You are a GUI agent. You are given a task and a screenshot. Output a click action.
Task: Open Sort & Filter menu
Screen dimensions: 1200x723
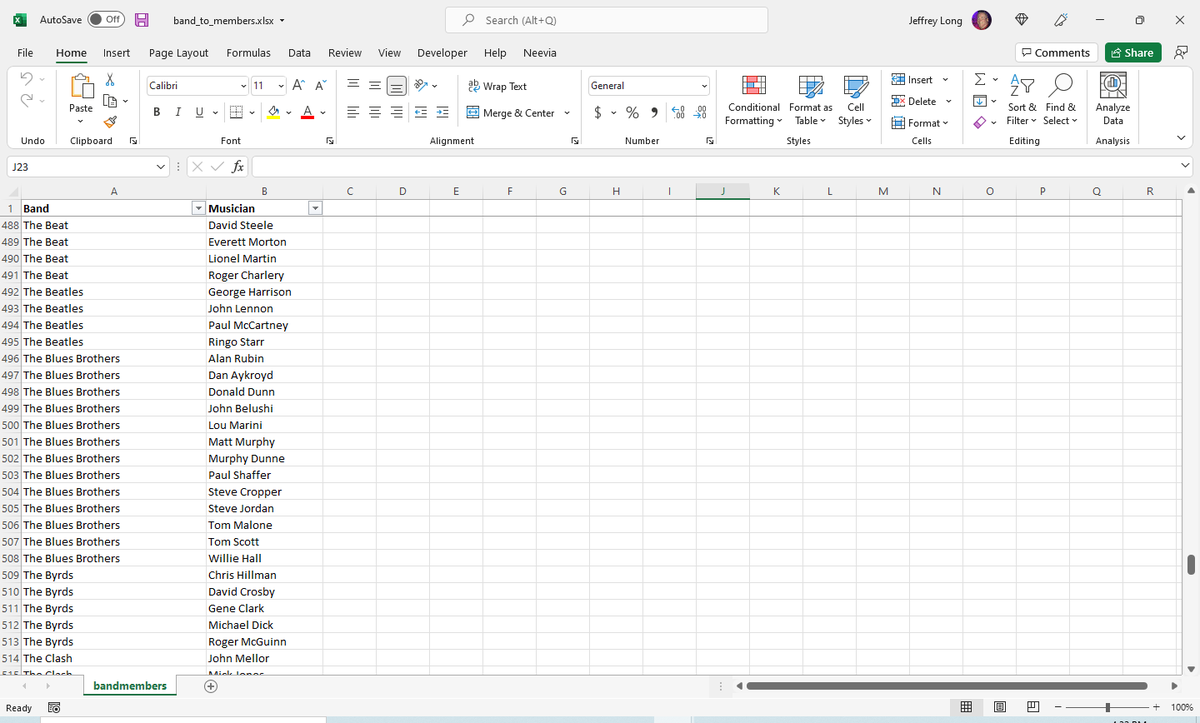coord(1021,101)
